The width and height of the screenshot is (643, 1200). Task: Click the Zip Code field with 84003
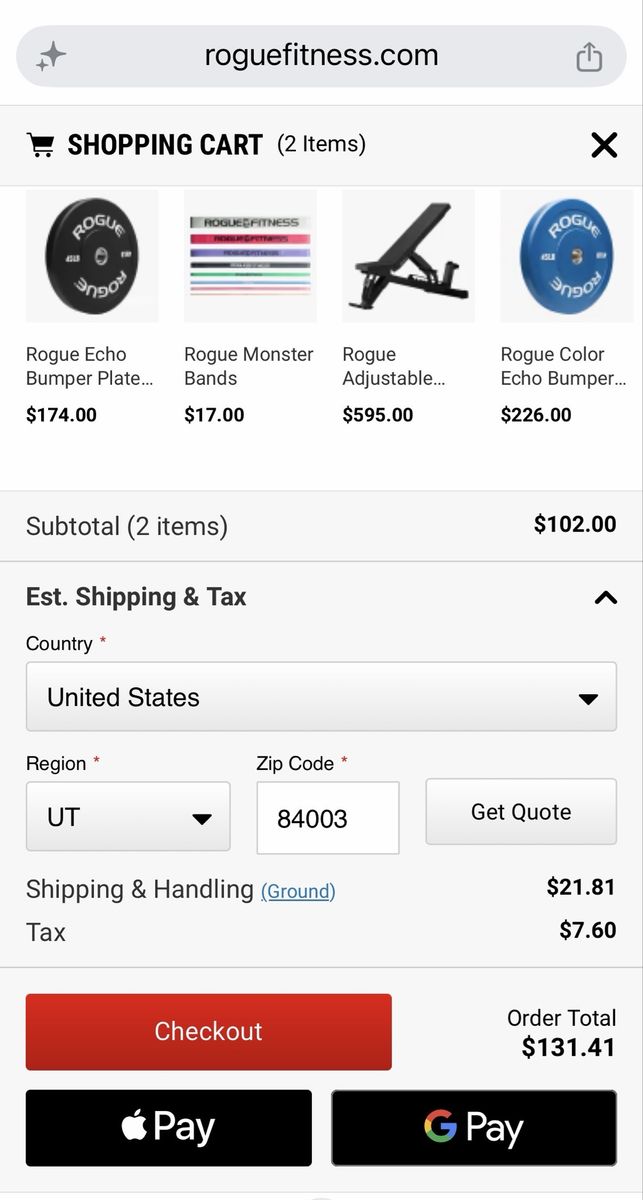coord(328,818)
